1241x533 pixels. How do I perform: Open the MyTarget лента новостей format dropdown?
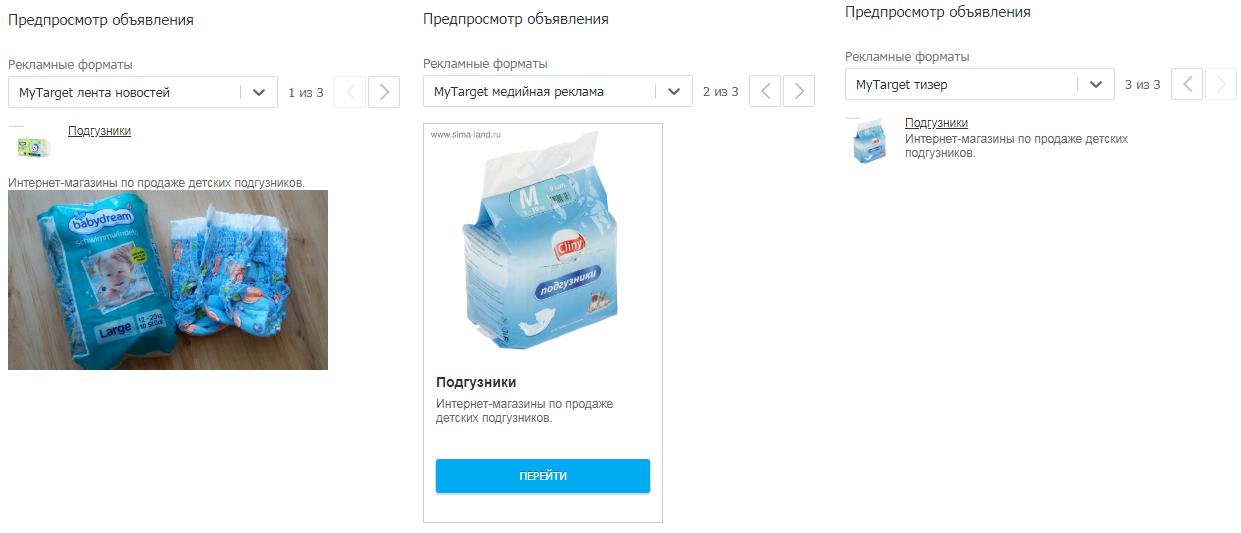pyautogui.click(x=143, y=92)
